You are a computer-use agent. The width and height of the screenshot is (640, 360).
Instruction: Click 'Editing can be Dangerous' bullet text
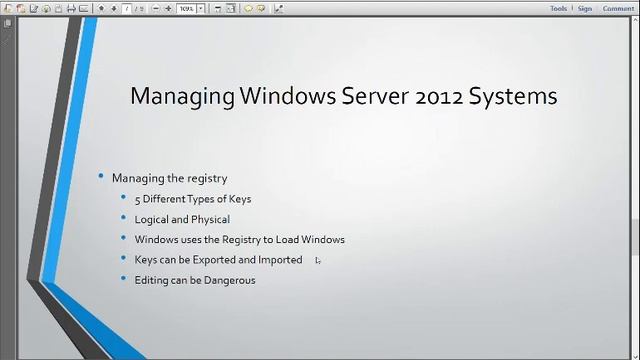pos(195,280)
